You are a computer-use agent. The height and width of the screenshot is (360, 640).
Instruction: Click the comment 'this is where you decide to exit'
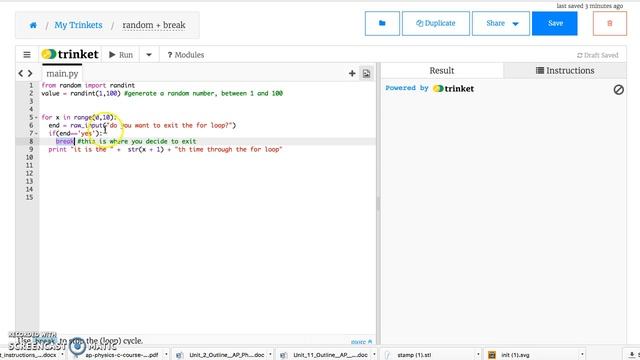[137, 141]
